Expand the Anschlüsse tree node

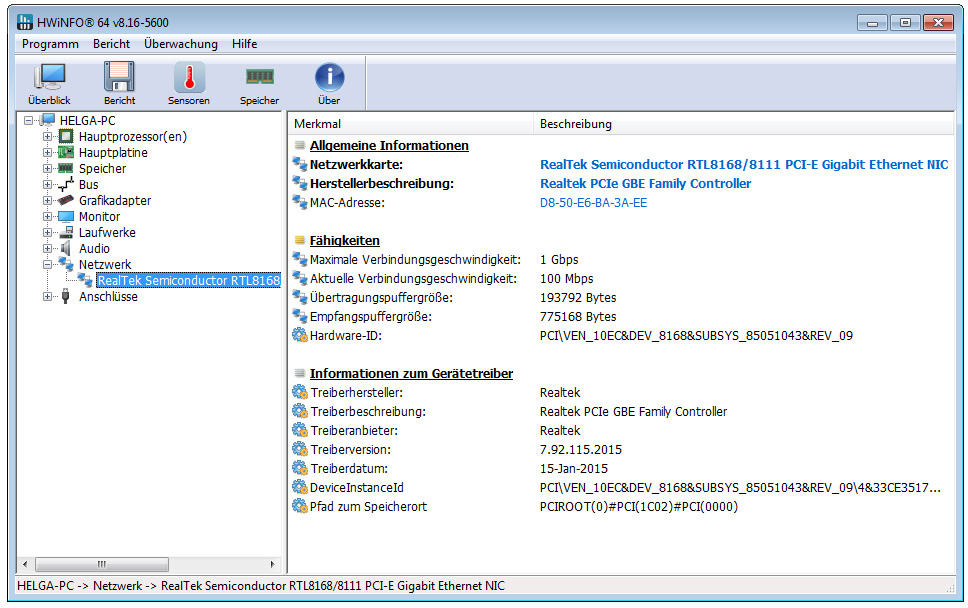click(47, 297)
